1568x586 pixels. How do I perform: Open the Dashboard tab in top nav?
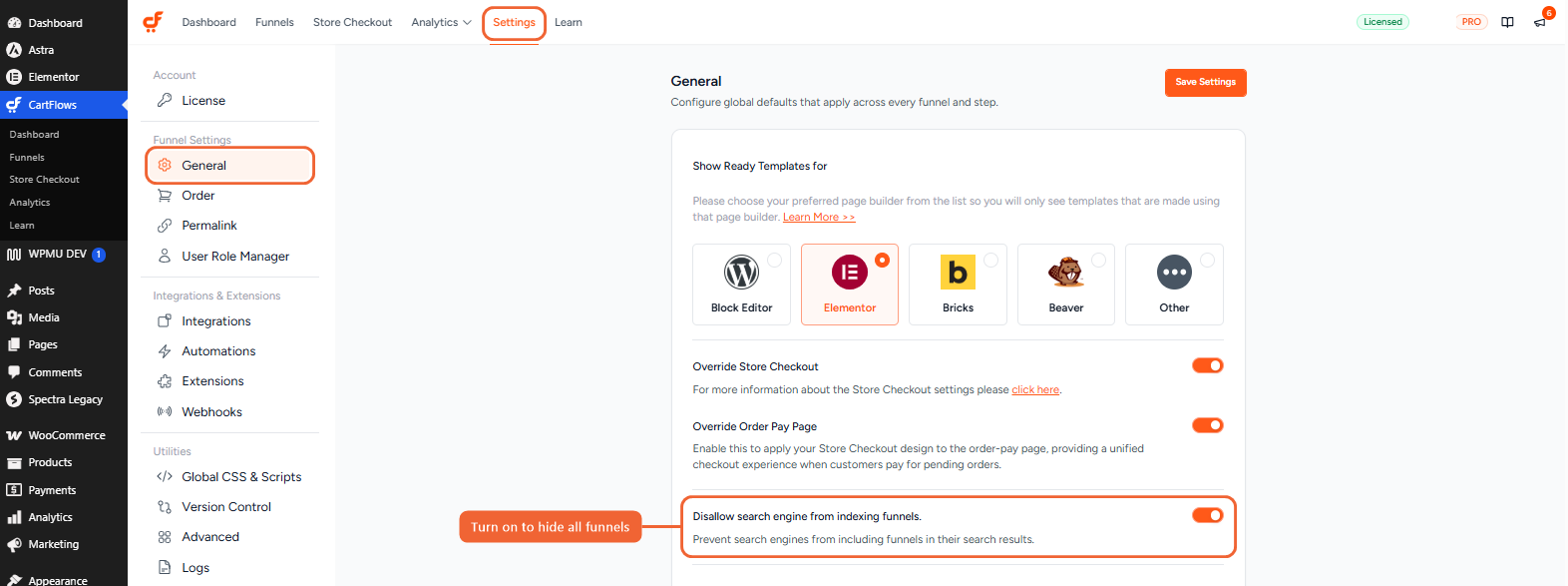coord(209,22)
